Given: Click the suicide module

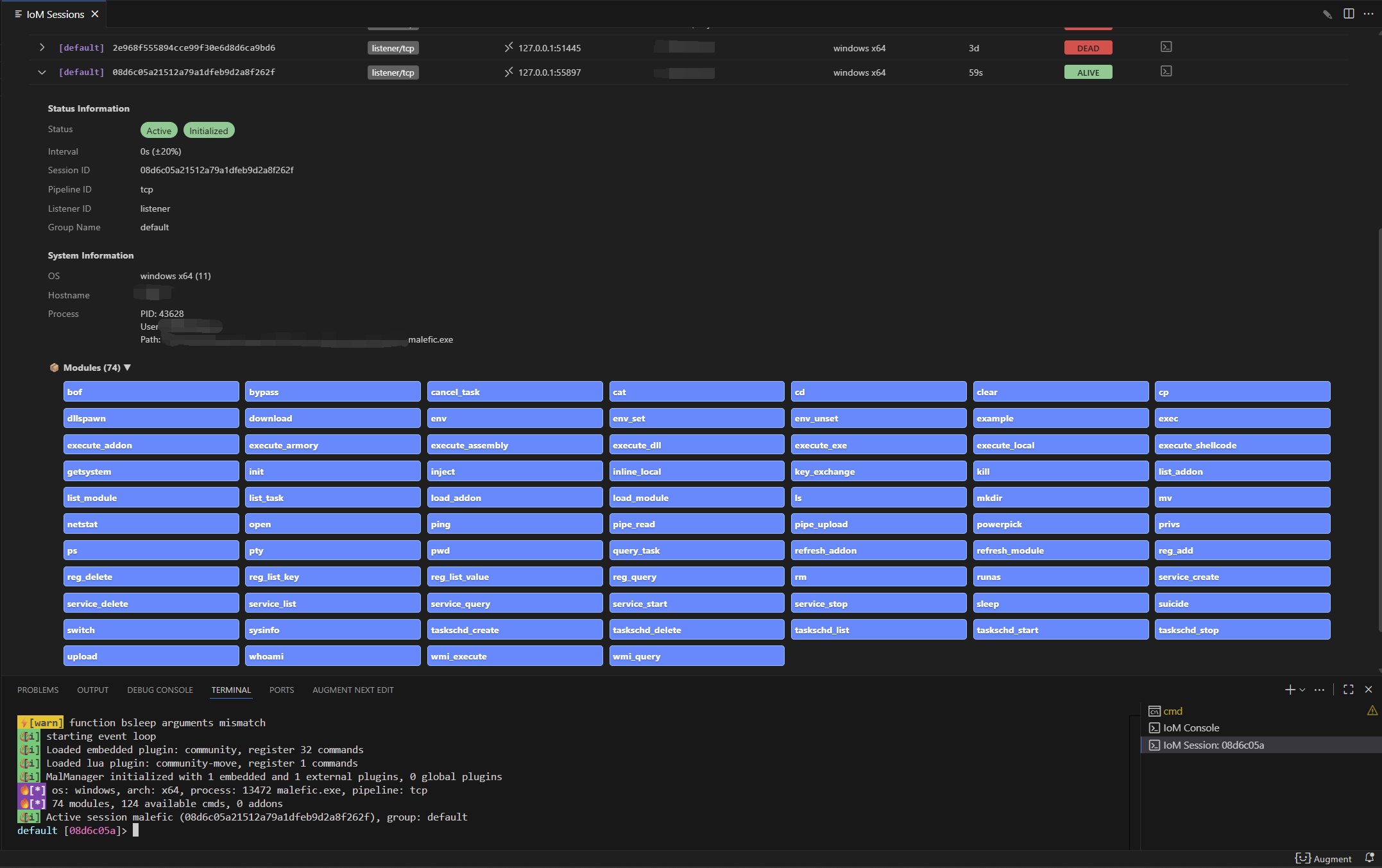Looking at the screenshot, I should 1242,603.
